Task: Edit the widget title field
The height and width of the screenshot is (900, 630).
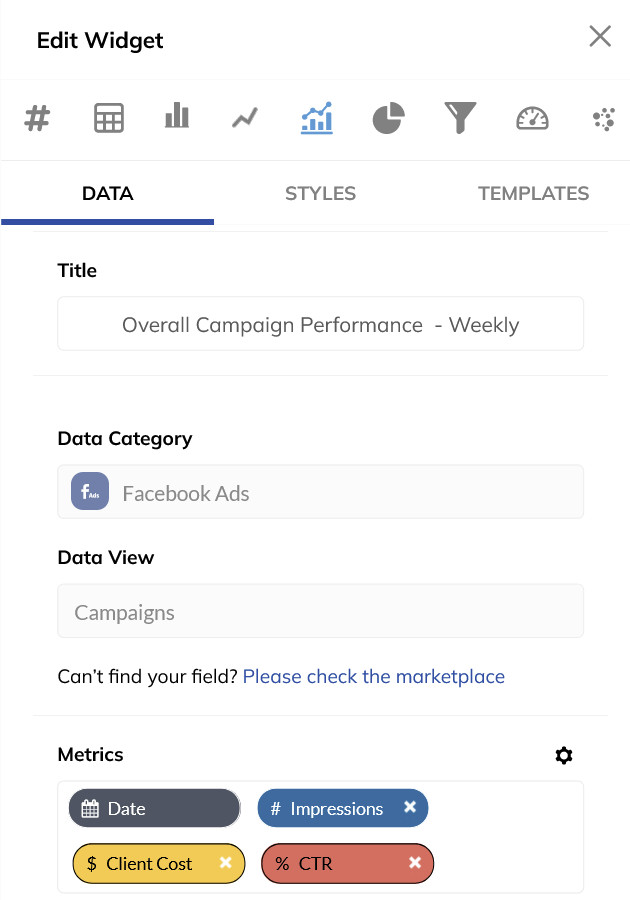Action: [x=320, y=324]
